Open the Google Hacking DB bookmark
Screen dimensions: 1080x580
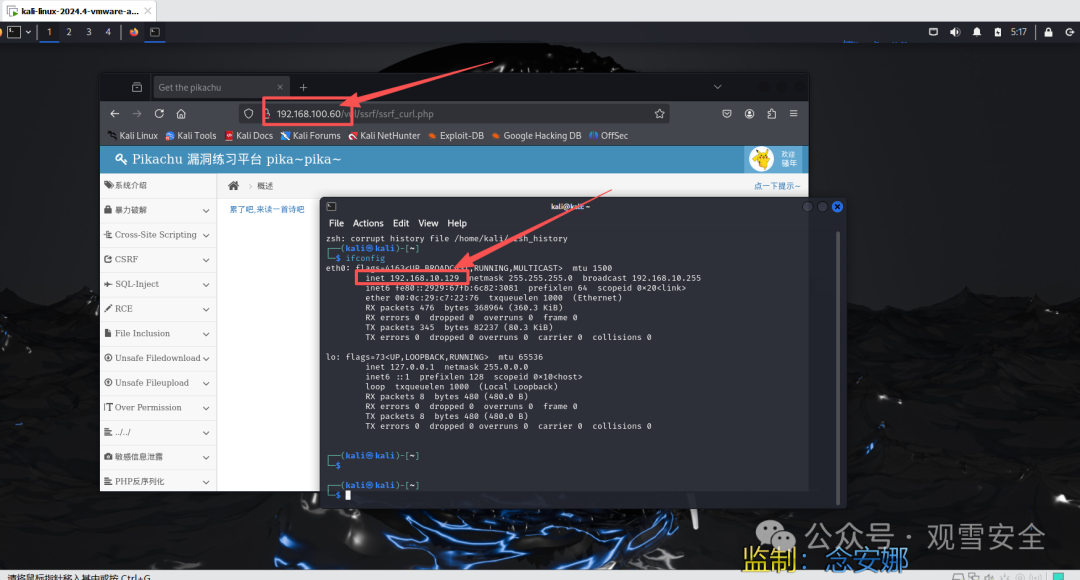click(537, 136)
